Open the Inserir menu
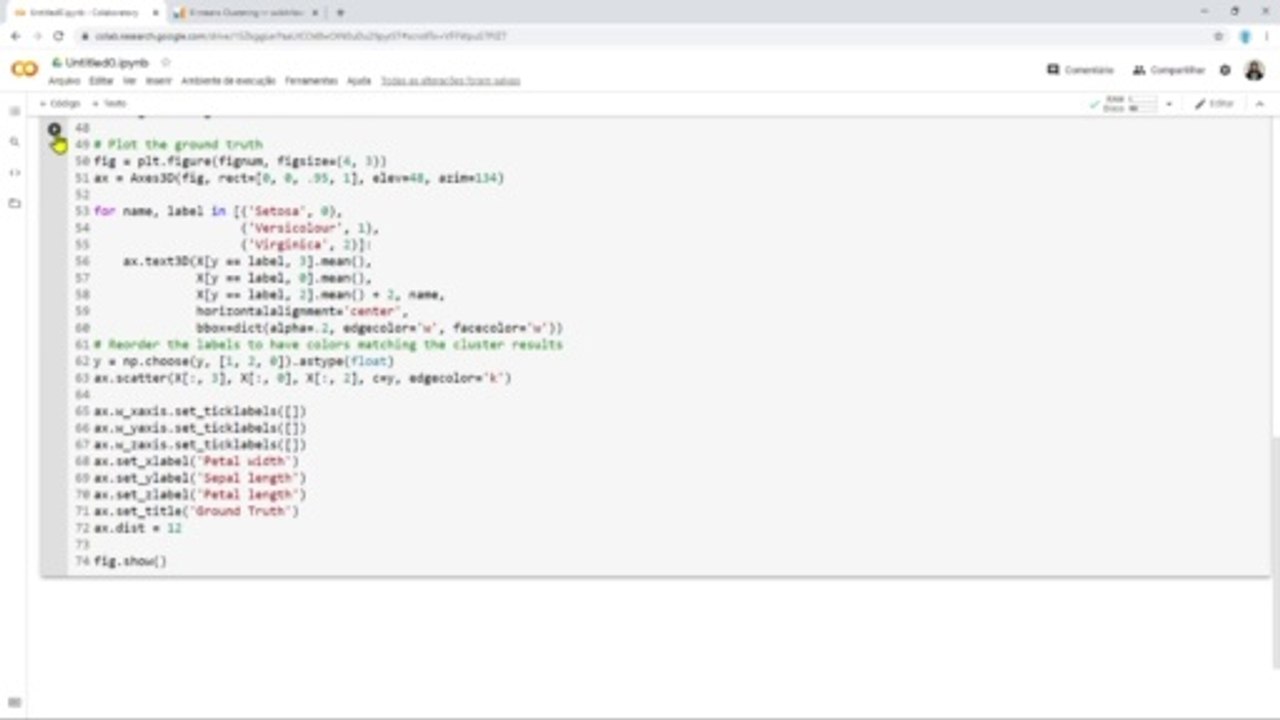 (159, 81)
